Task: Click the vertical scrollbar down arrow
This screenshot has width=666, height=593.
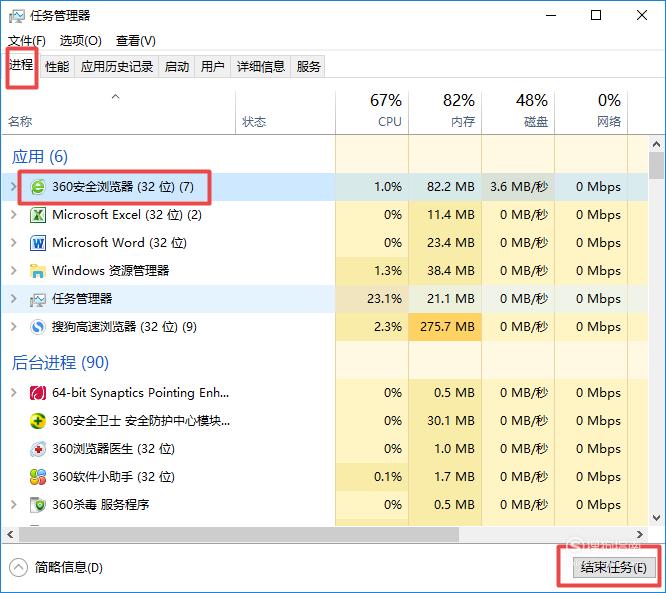Action: (x=656, y=518)
